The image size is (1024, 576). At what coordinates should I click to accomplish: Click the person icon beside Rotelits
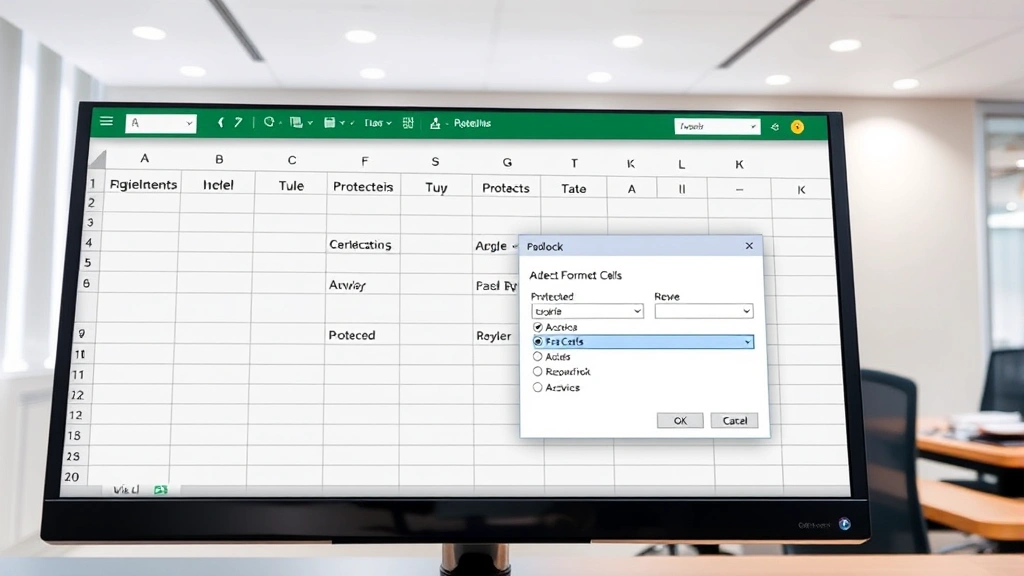(435, 124)
